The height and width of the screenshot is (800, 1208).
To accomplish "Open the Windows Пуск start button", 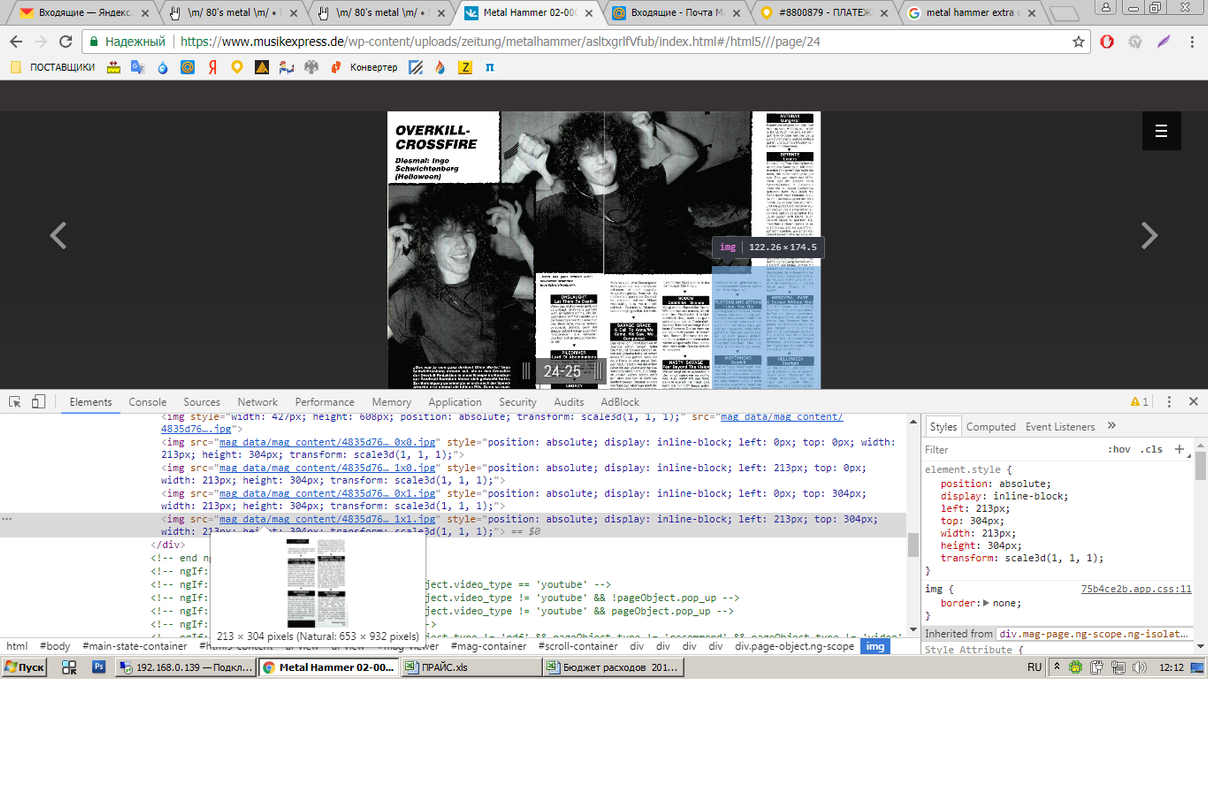I will pyautogui.click(x=24, y=667).
